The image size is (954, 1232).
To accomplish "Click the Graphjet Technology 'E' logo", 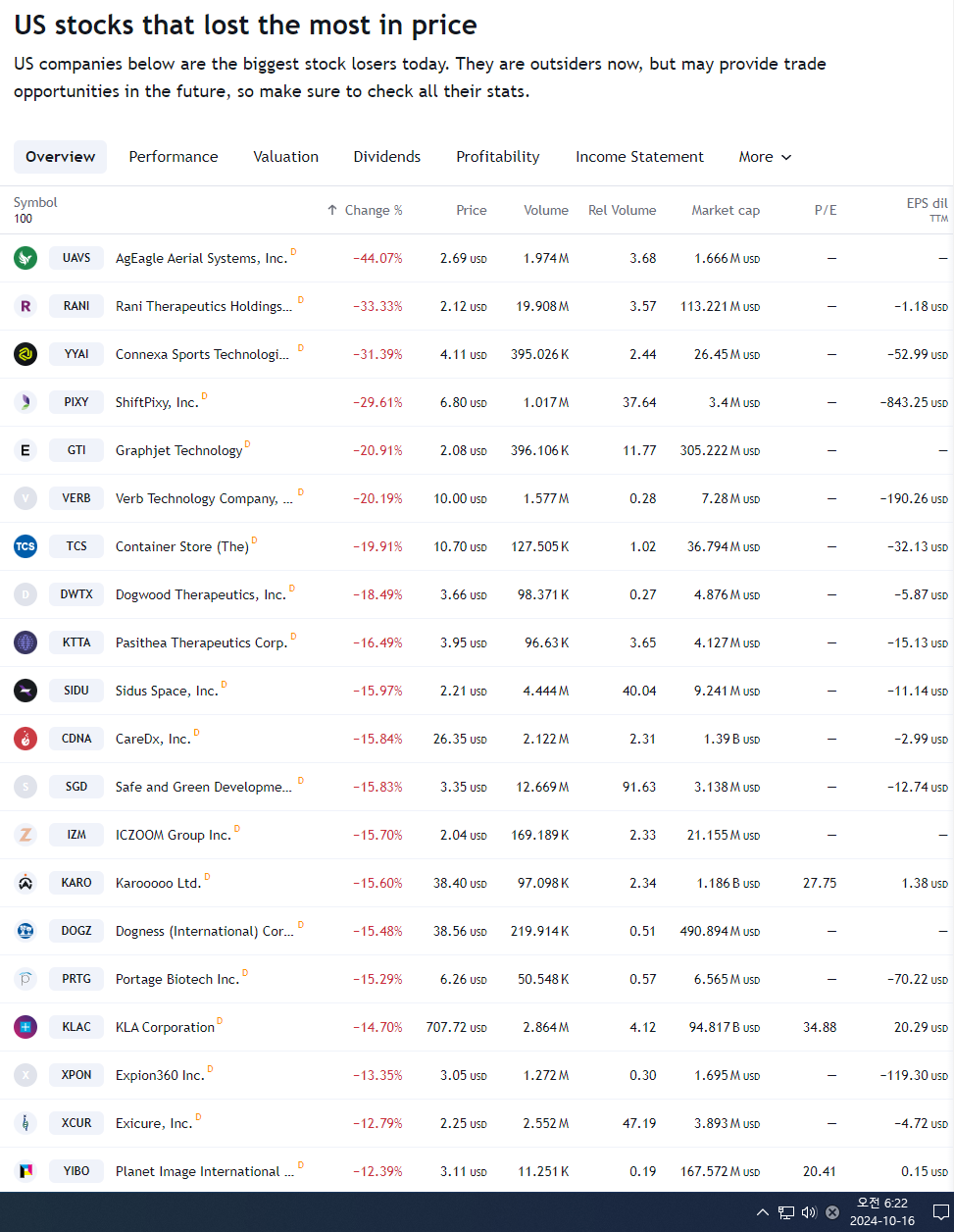I will point(25,450).
